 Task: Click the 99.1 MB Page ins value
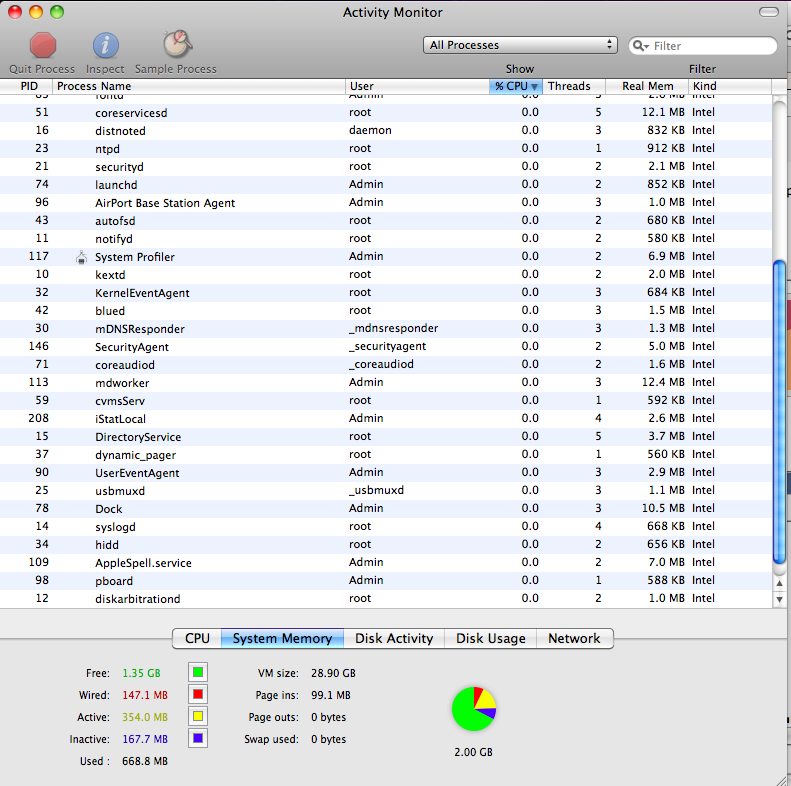[330, 695]
